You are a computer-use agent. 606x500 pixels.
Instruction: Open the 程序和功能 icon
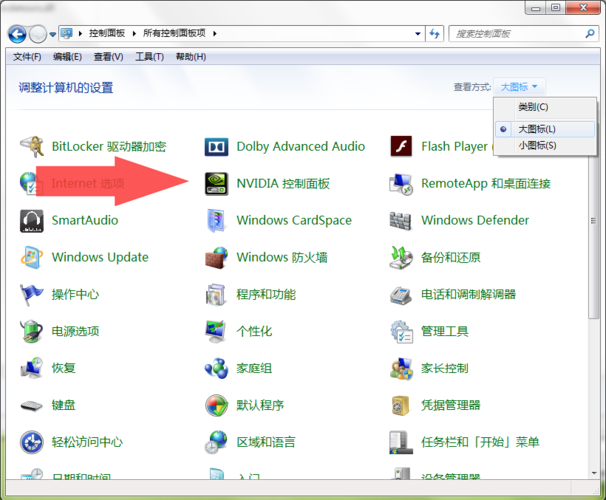(x=216, y=294)
